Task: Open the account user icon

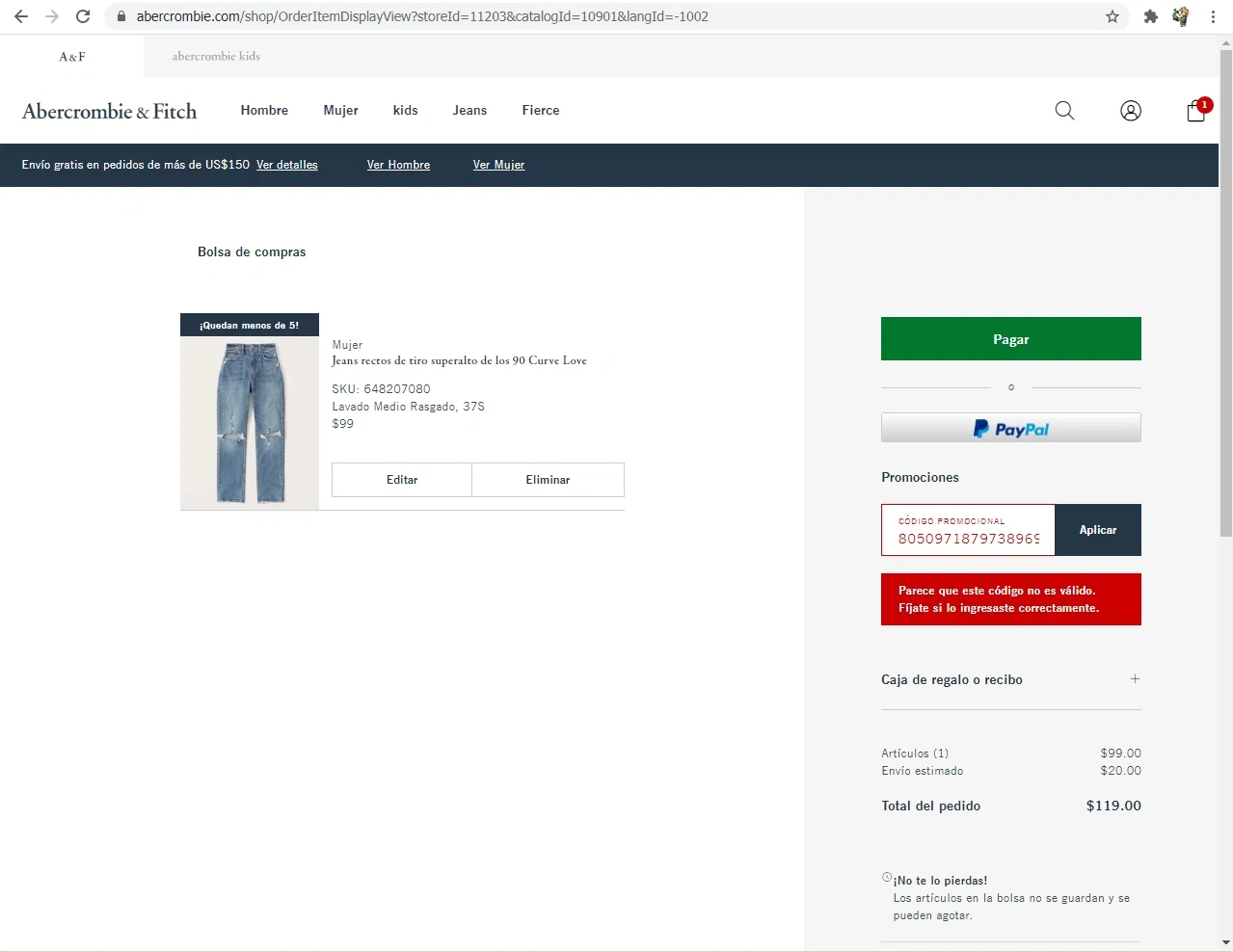Action: coord(1131,111)
